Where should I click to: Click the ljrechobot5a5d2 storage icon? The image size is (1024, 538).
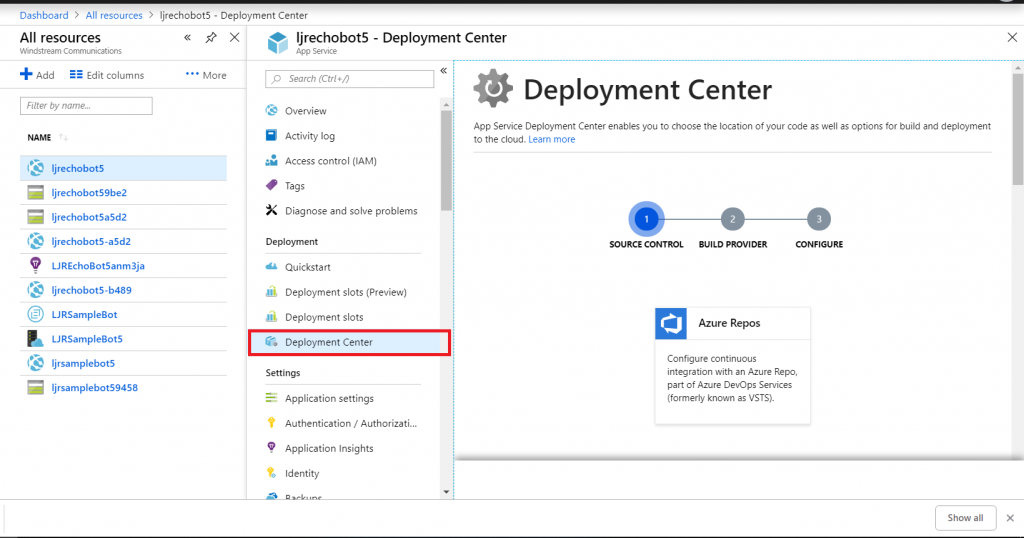pos(35,217)
